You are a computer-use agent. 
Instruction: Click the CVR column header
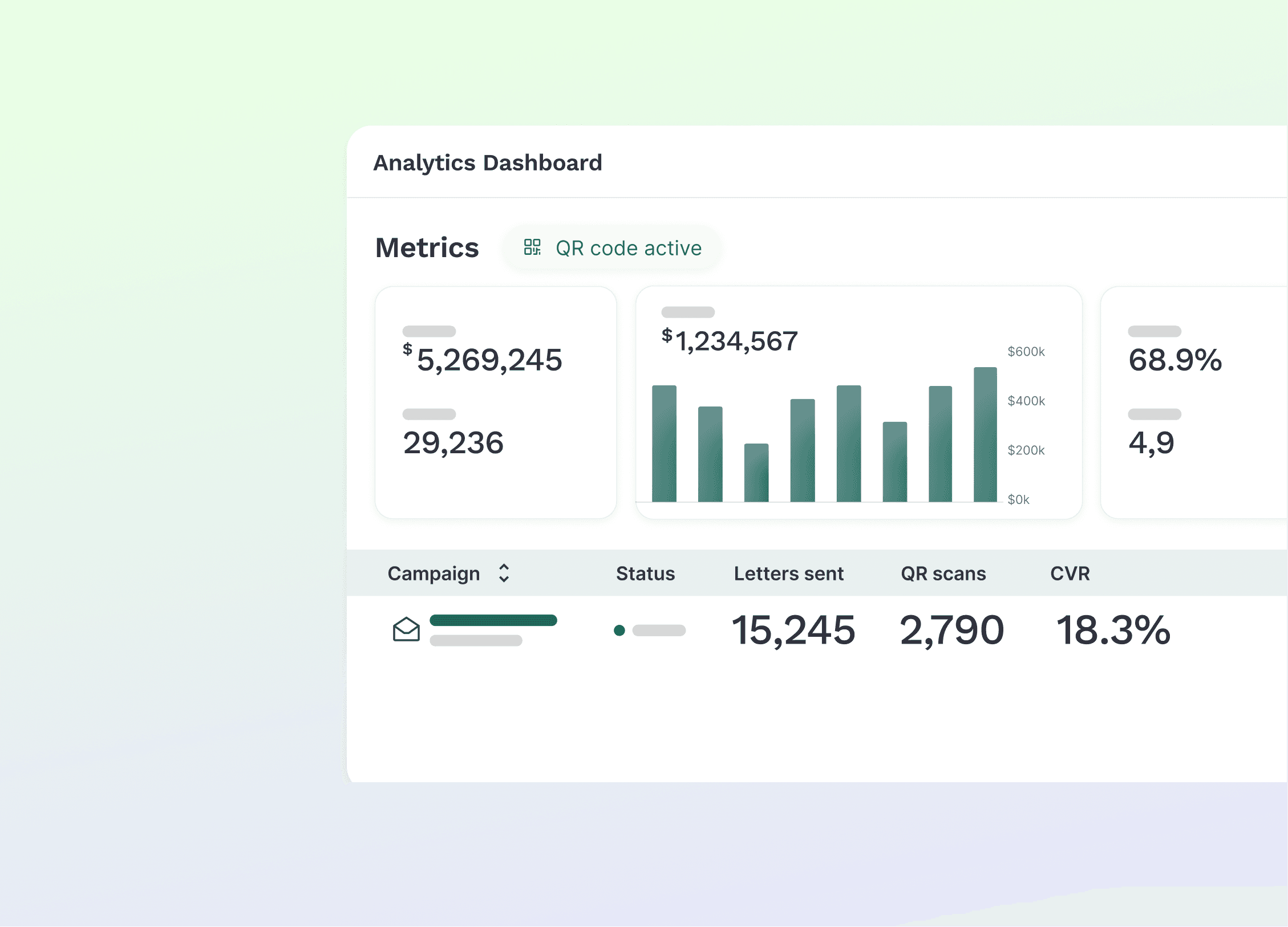(1070, 574)
